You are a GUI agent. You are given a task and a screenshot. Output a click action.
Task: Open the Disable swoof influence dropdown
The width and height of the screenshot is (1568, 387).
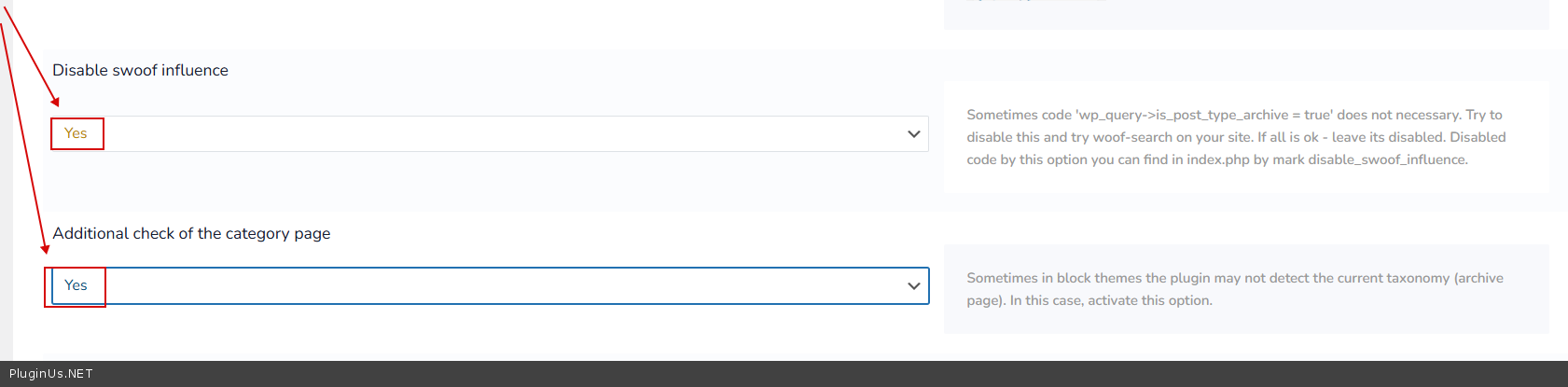pos(489,134)
